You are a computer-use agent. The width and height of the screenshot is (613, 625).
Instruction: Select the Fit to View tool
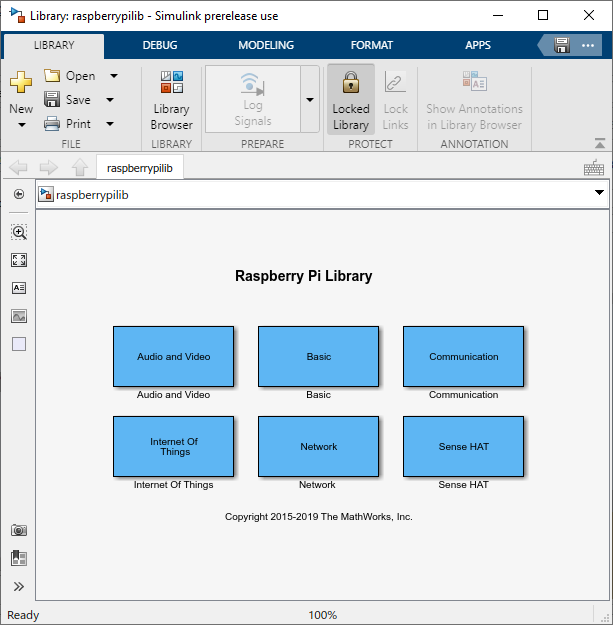tap(19, 260)
